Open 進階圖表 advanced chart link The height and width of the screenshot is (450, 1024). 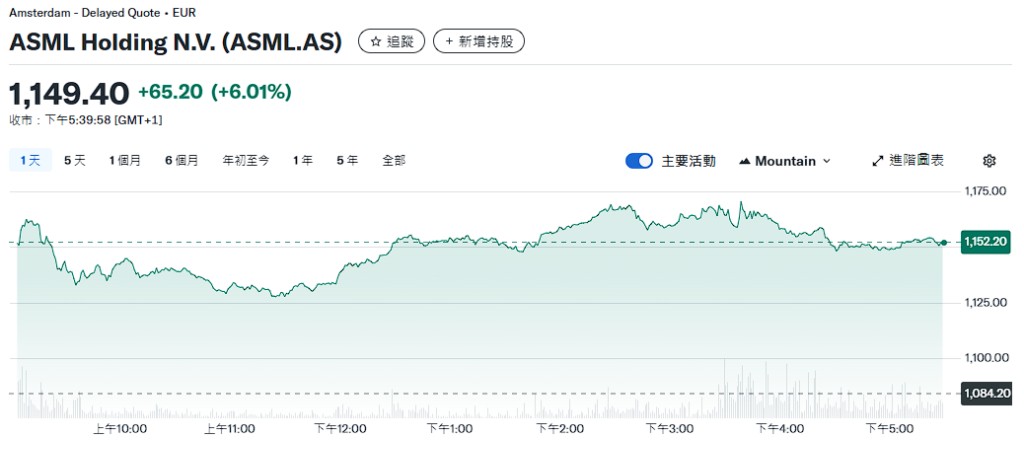click(916, 161)
